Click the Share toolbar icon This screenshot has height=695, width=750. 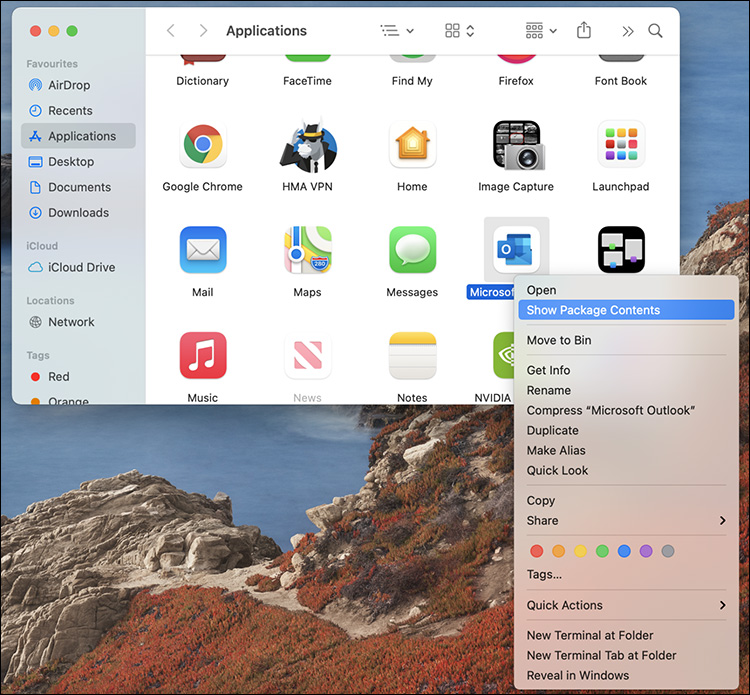584,31
